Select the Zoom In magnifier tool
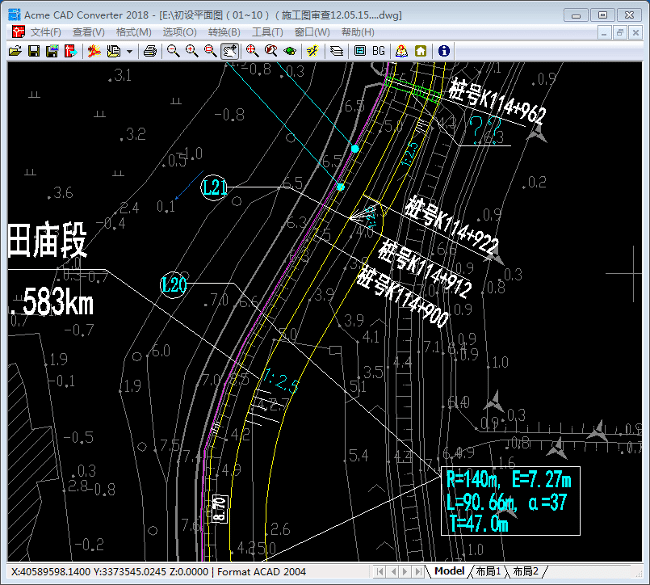 tap(191, 51)
